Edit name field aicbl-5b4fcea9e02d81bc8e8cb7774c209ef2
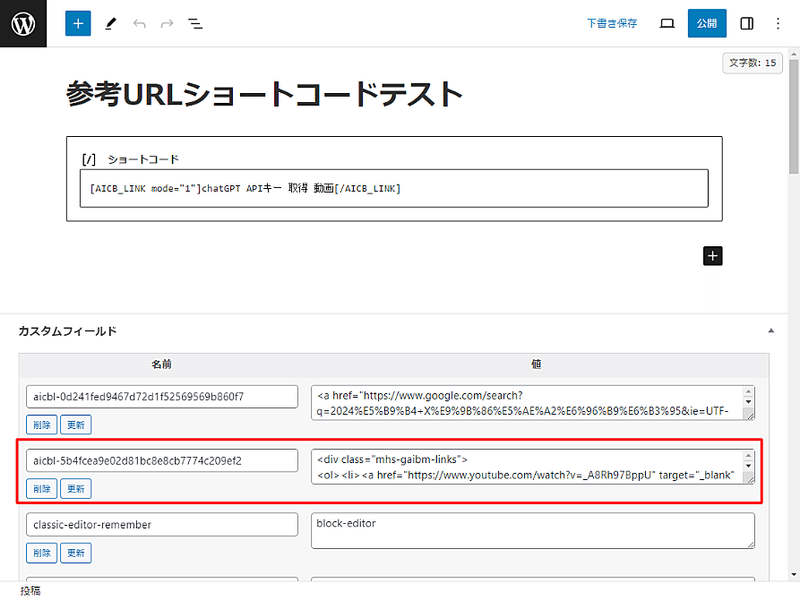Image resolution: width=800 pixels, height=600 pixels. pos(162,461)
